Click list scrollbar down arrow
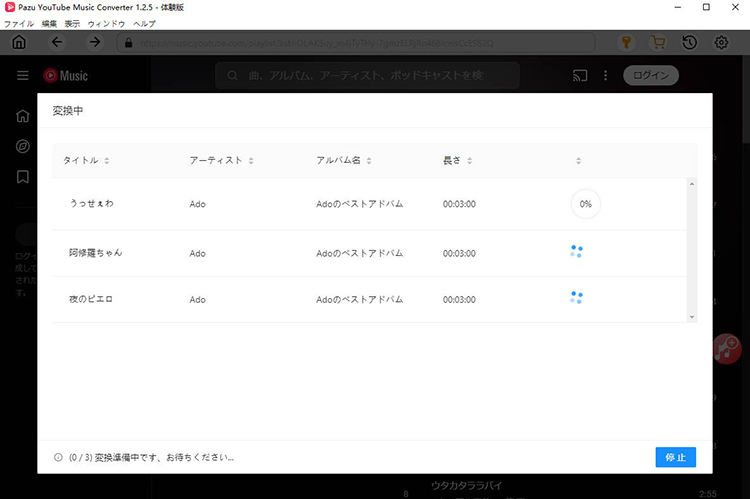Screen dimensions: 750x499 point(692,317)
